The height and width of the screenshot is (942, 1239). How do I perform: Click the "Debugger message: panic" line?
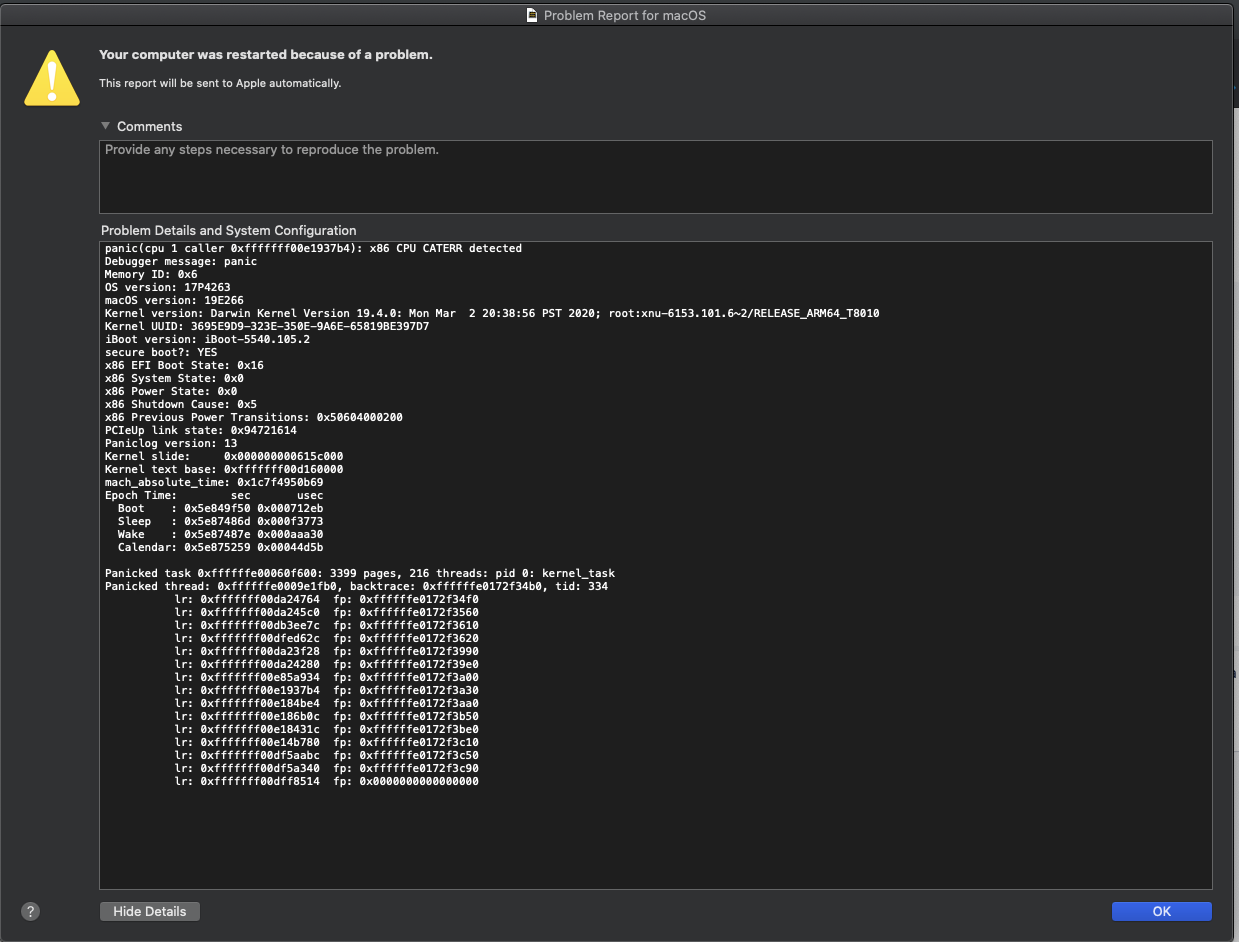pyautogui.click(x=181, y=261)
